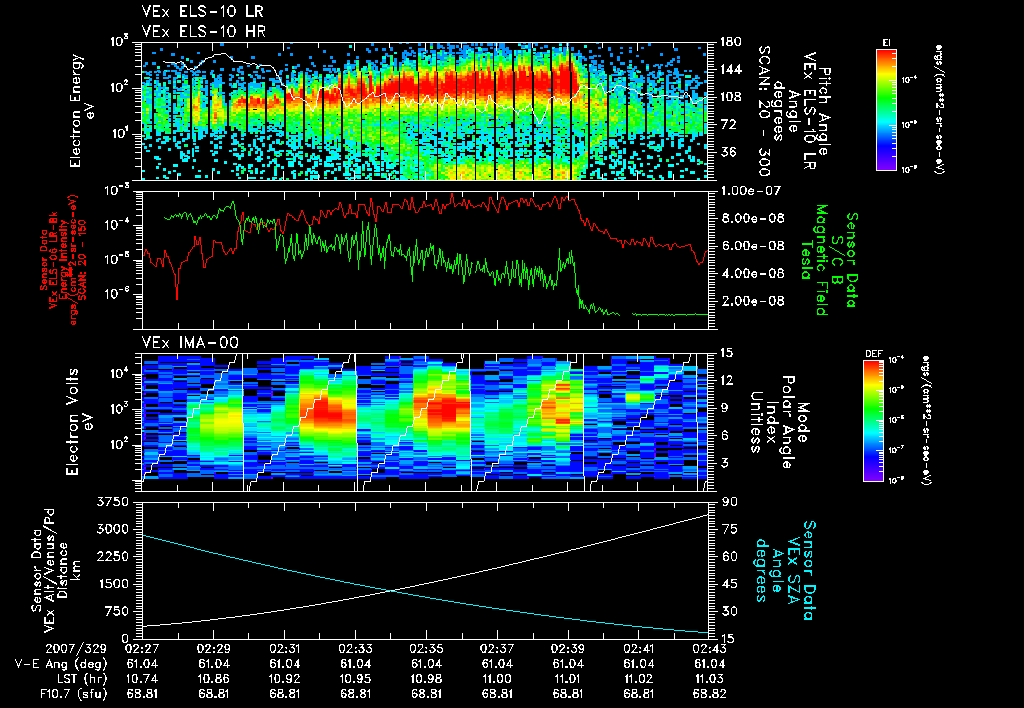Click the 'LST (hr)' row label

point(82,679)
